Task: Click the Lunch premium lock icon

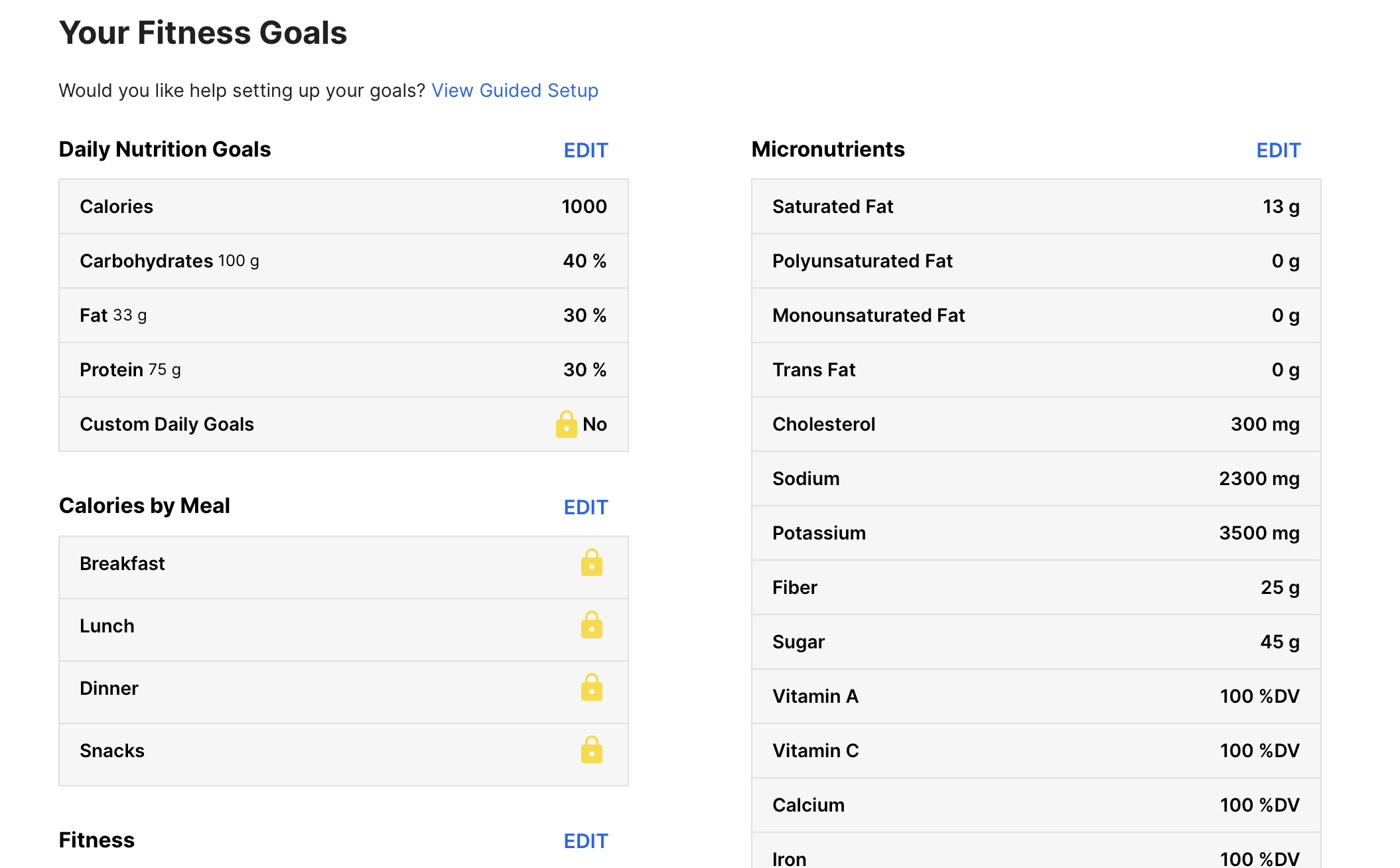Action: click(x=591, y=625)
